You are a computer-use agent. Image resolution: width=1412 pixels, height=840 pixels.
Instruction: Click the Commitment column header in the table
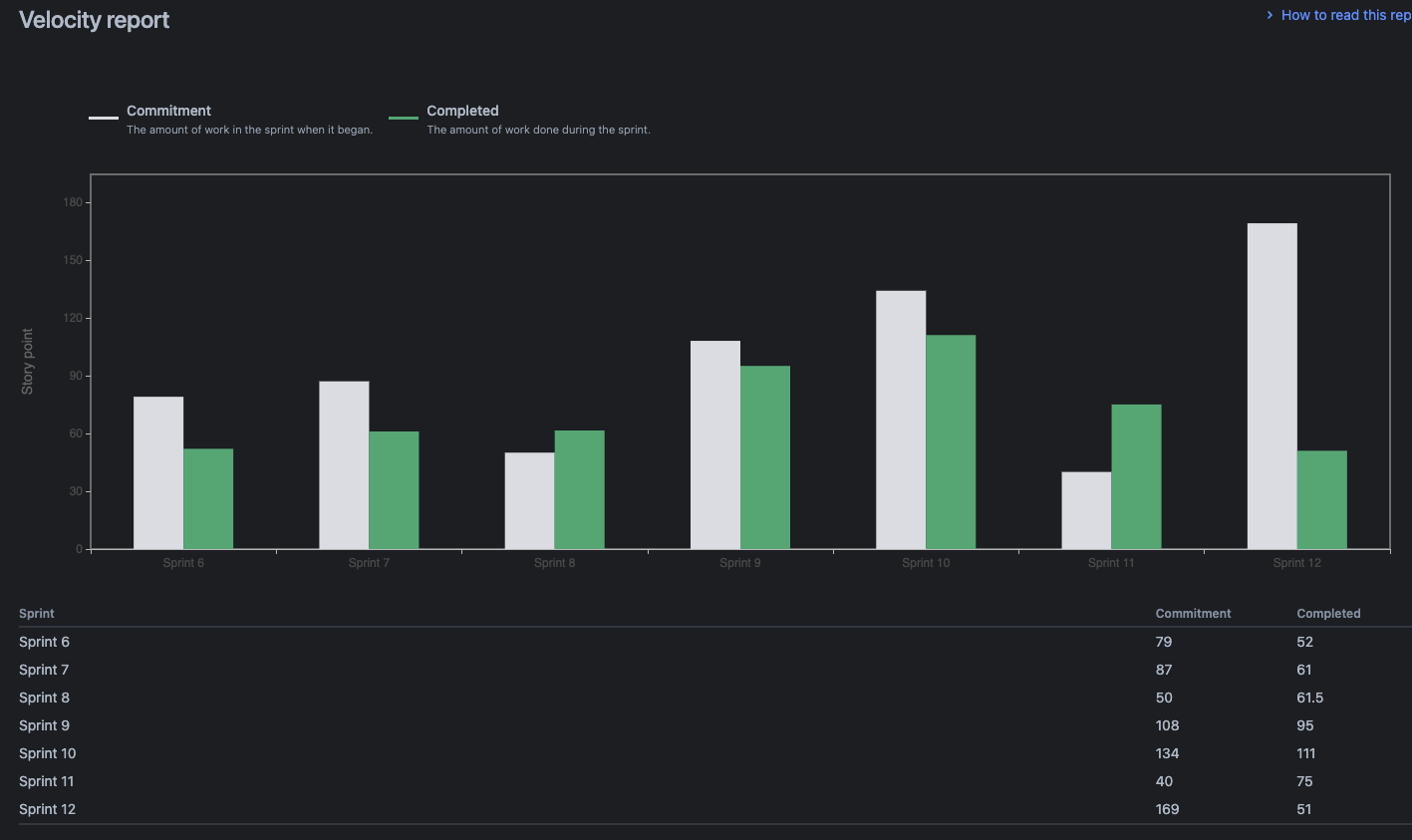click(x=1193, y=614)
